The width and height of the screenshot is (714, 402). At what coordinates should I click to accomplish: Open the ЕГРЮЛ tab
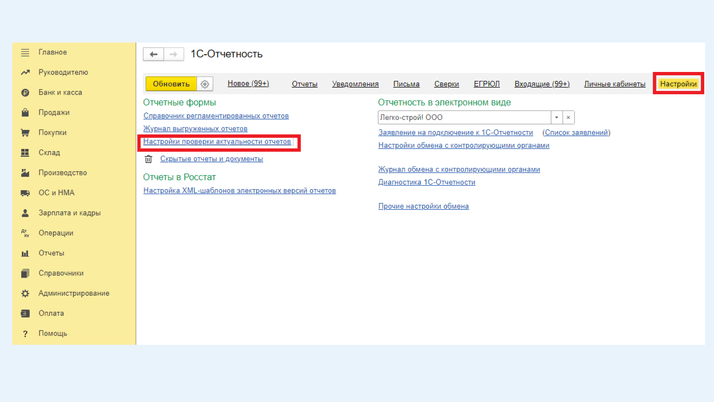point(487,84)
